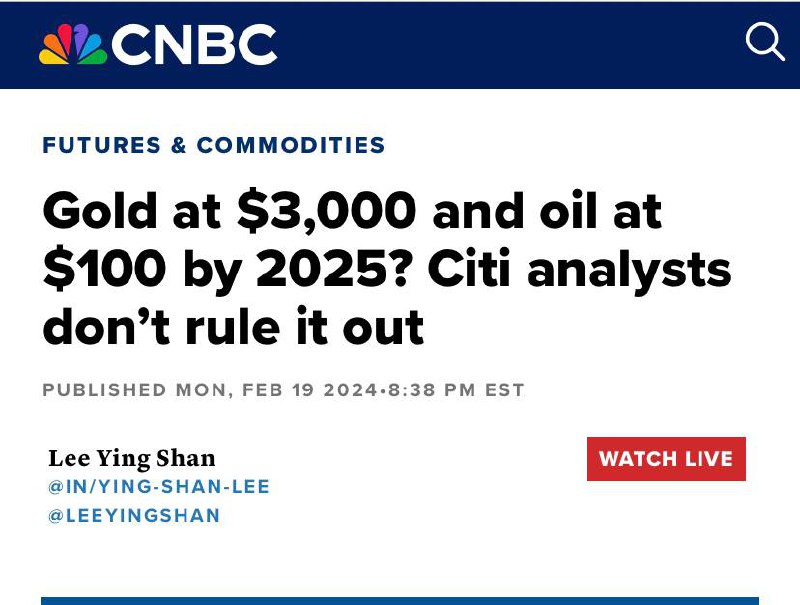This screenshot has width=800, height=605.
Task: Click the published date "Mon, Feb 19 2024"
Action: 277,390
